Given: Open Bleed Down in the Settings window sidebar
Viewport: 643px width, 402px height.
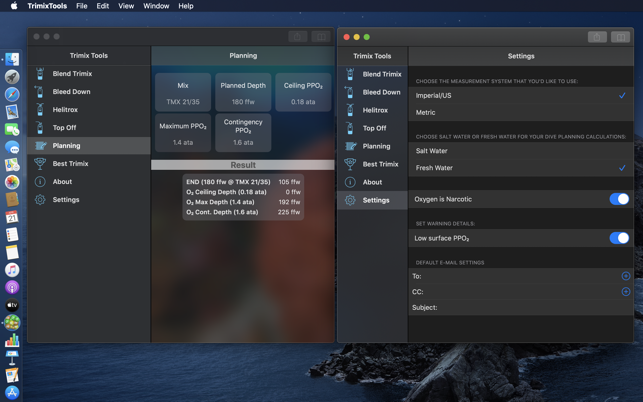Looking at the screenshot, I should [372, 92].
